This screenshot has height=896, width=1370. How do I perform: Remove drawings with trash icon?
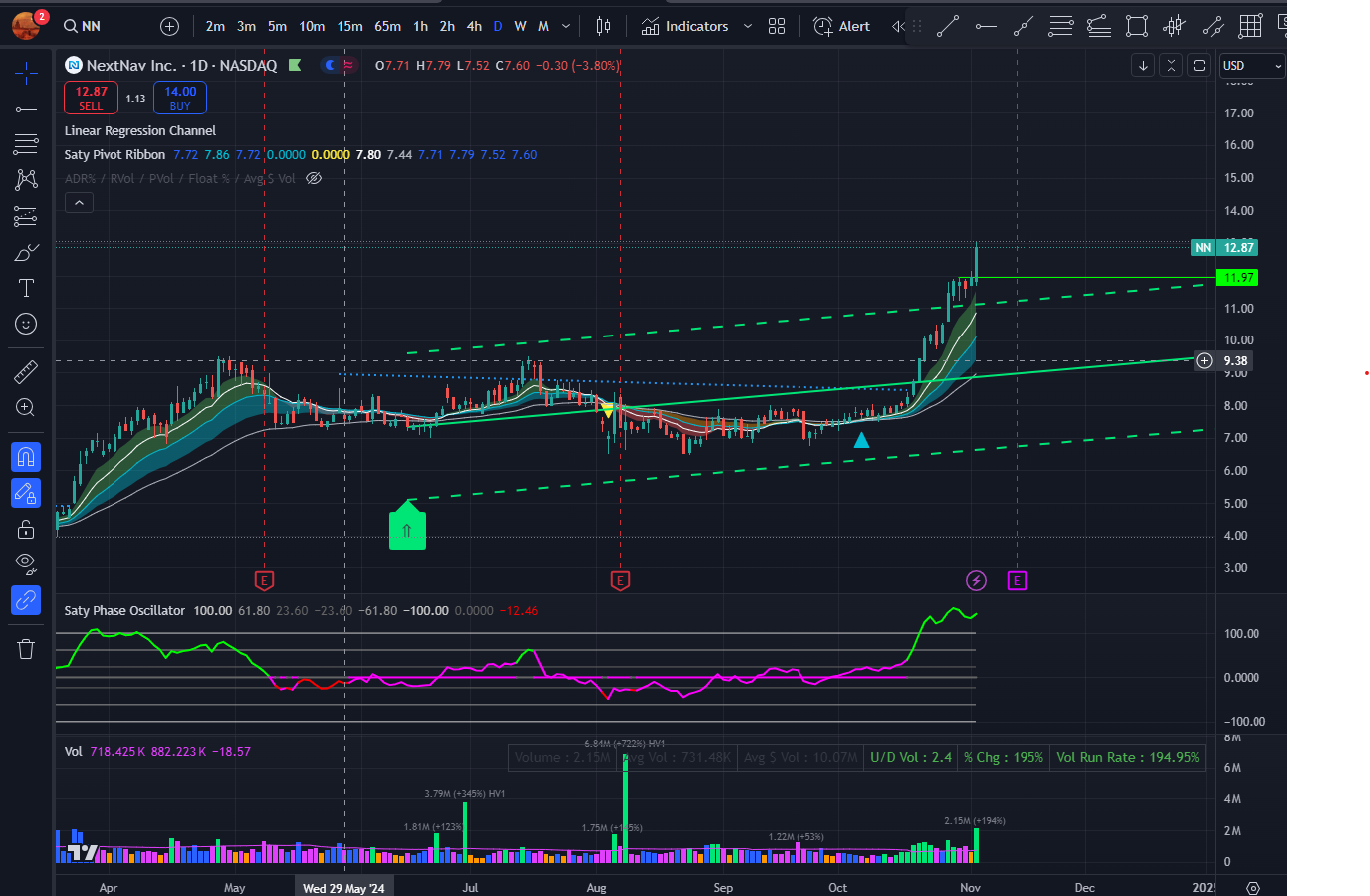[26, 649]
